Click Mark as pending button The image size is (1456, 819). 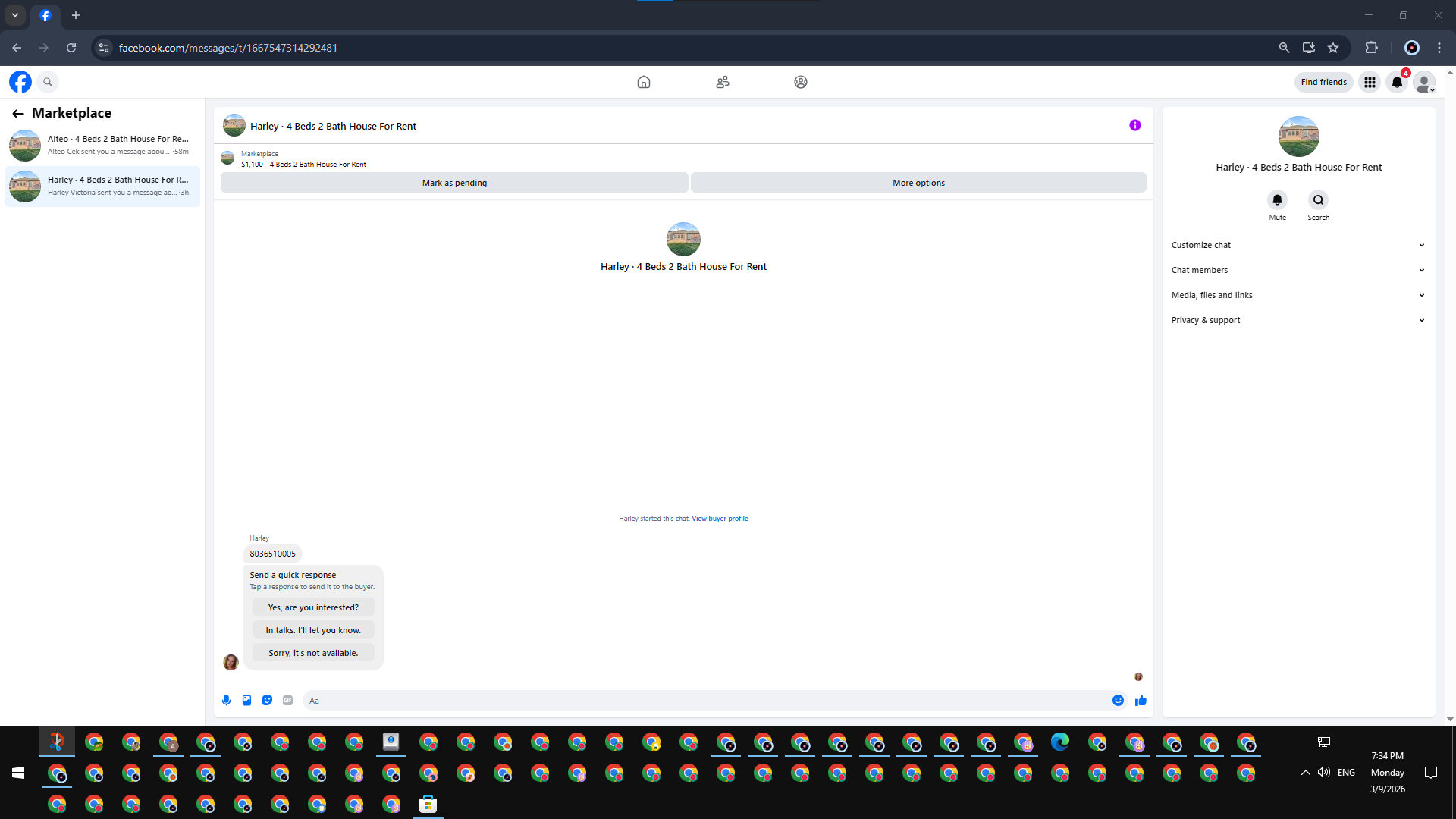pyautogui.click(x=454, y=183)
